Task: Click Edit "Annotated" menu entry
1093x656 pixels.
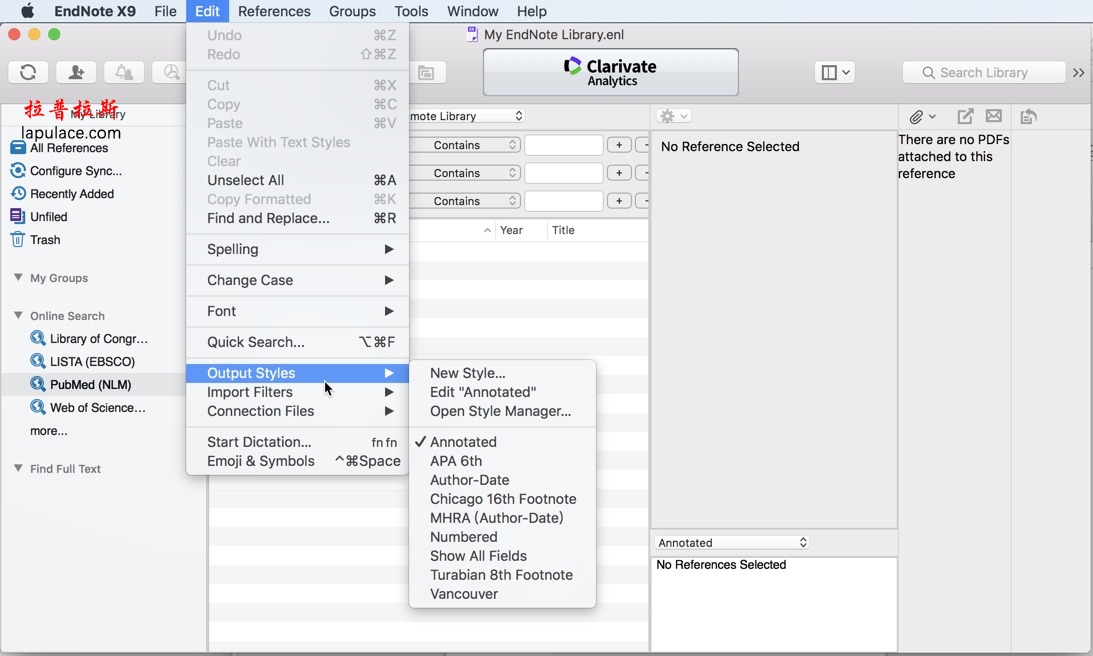Action: coord(503,392)
